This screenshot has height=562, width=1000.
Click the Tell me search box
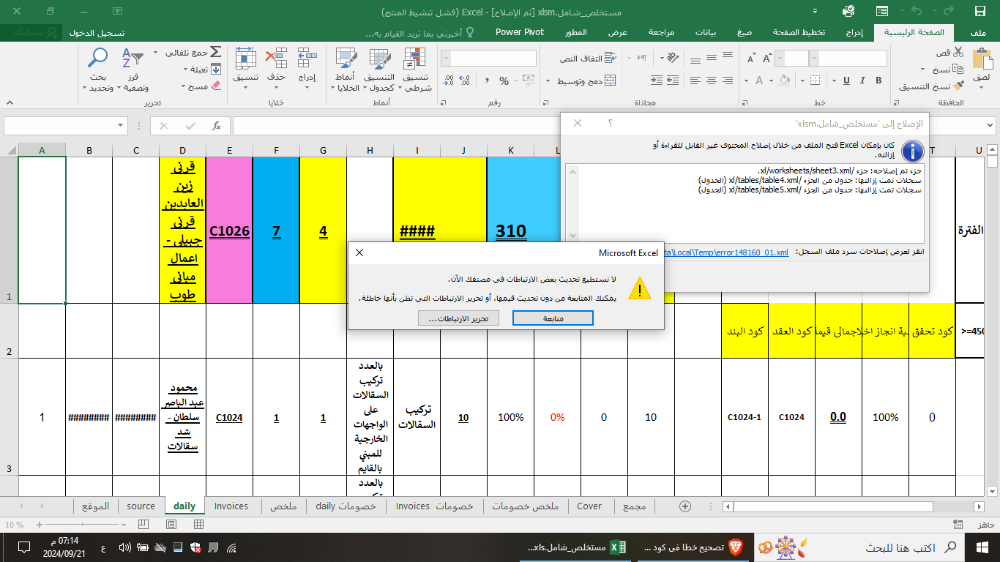(x=418, y=33)
